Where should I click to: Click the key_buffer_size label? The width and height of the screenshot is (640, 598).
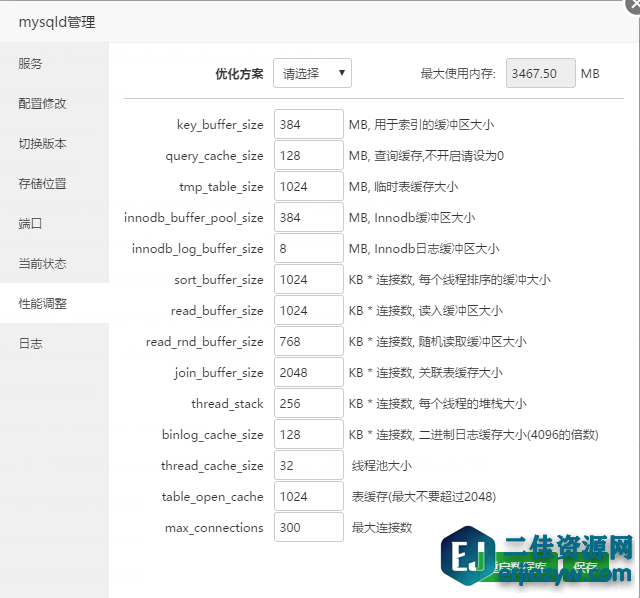pos(220,124)
